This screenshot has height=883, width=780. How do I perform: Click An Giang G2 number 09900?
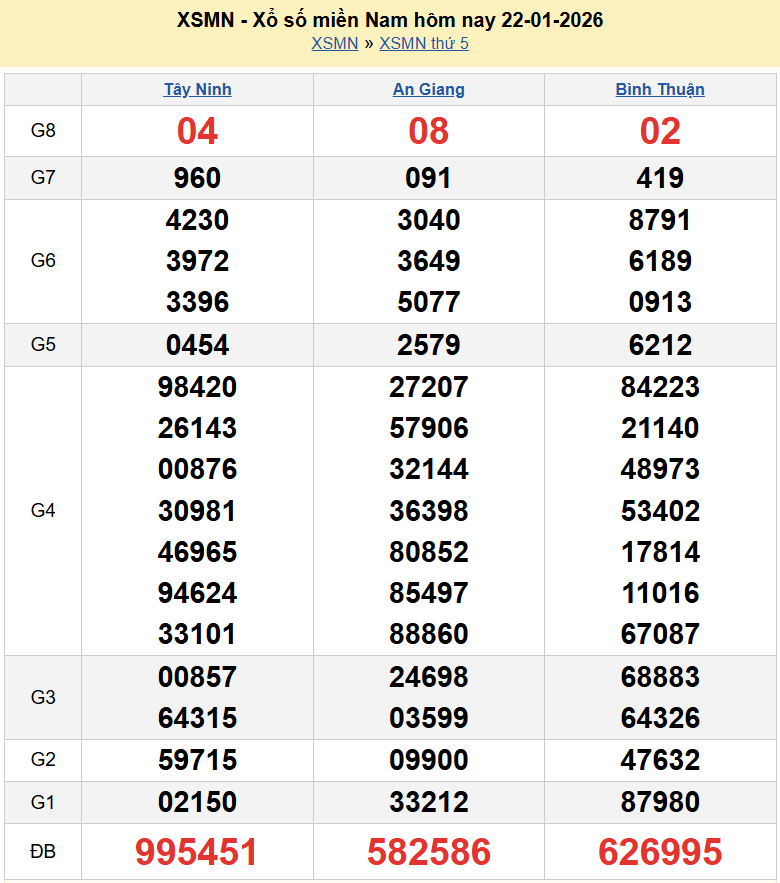[429, 760]
